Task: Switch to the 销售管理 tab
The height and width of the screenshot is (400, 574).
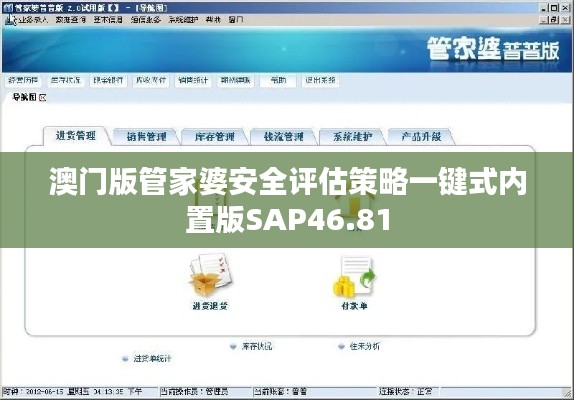Action: point(146,137)
